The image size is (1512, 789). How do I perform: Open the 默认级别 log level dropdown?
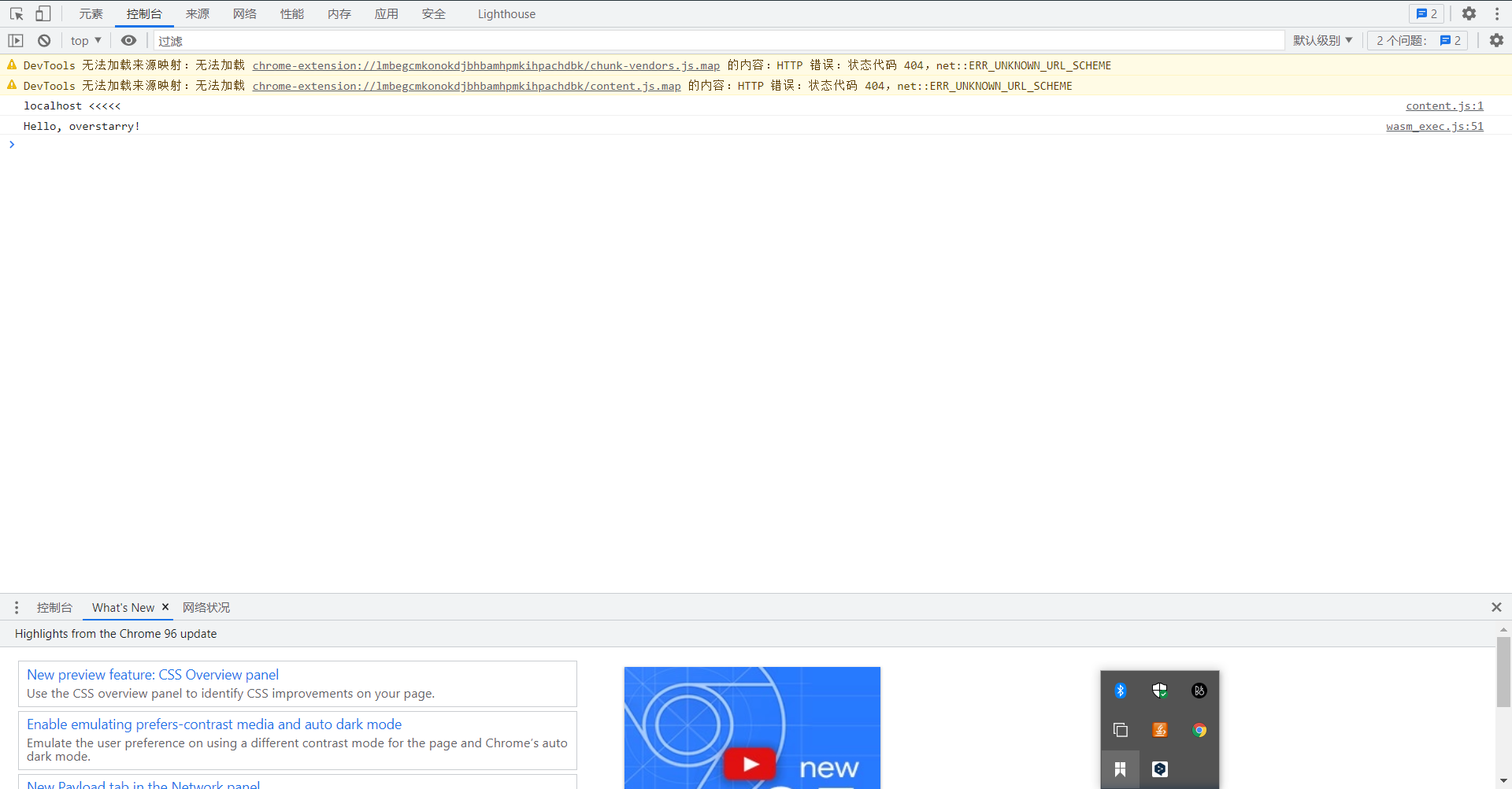(x=1322, y=40)
